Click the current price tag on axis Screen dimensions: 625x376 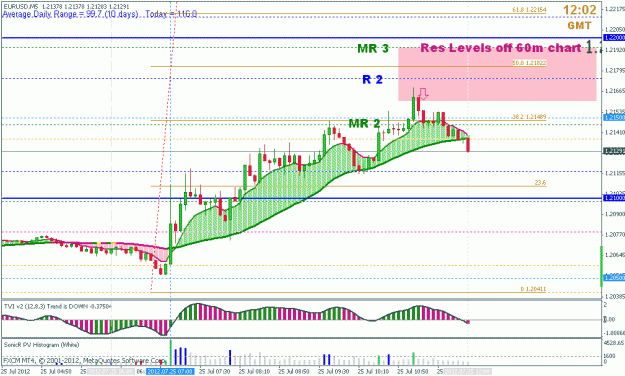click(x=614, y=151)
